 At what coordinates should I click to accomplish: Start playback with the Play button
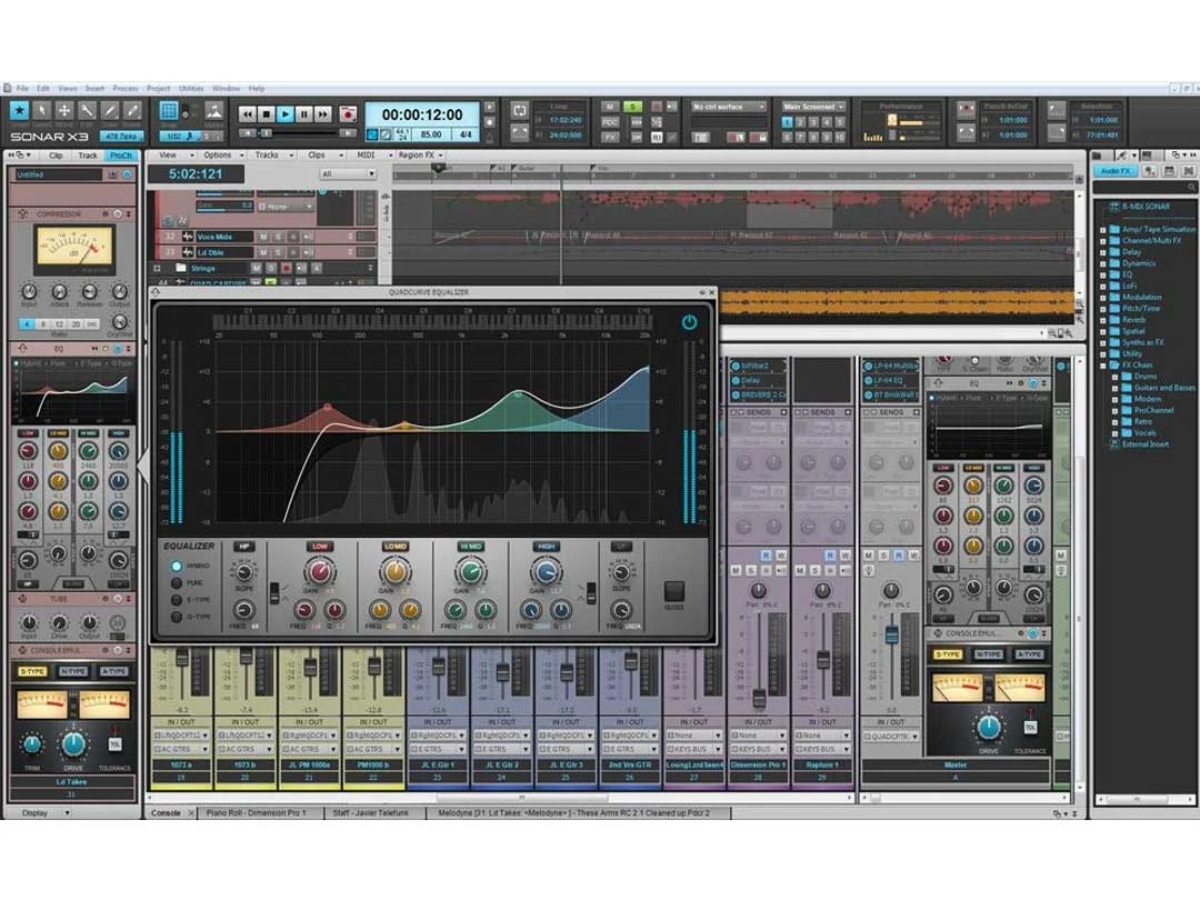click(285, 114)
